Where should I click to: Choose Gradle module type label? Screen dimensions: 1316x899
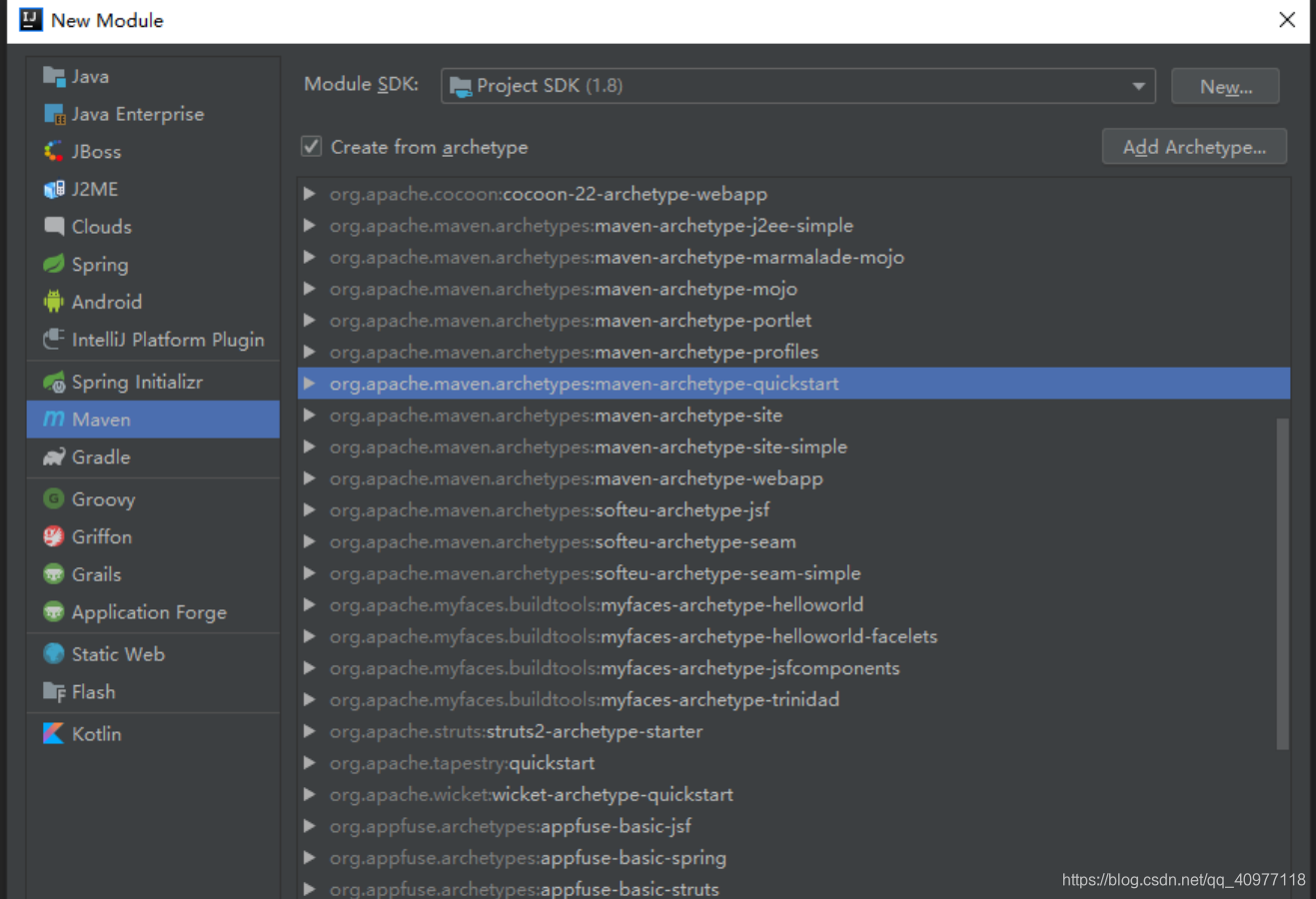[101, 457]
